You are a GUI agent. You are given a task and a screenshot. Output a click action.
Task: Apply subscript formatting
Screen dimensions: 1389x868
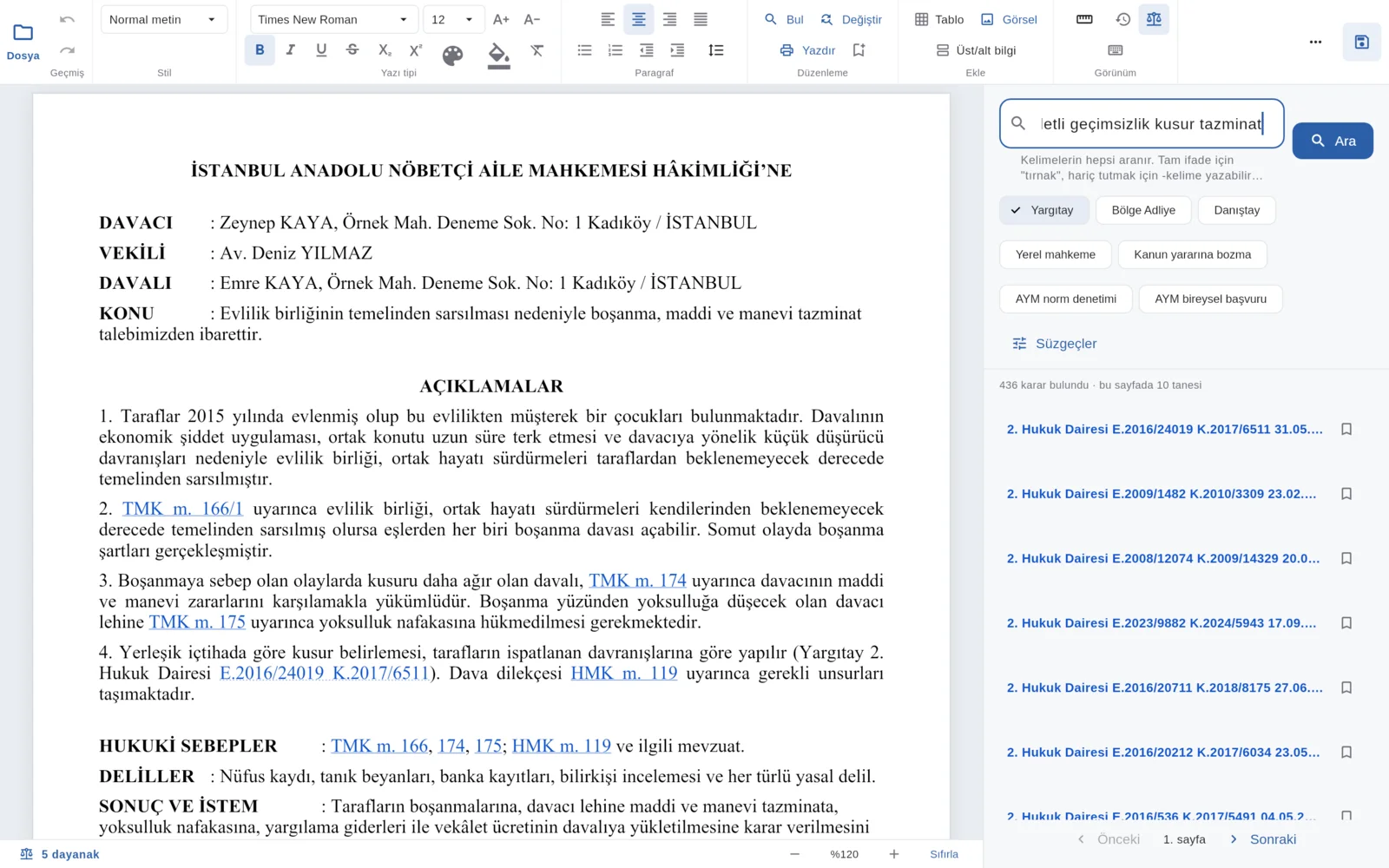pyautogui.click(x=385, y=50)
